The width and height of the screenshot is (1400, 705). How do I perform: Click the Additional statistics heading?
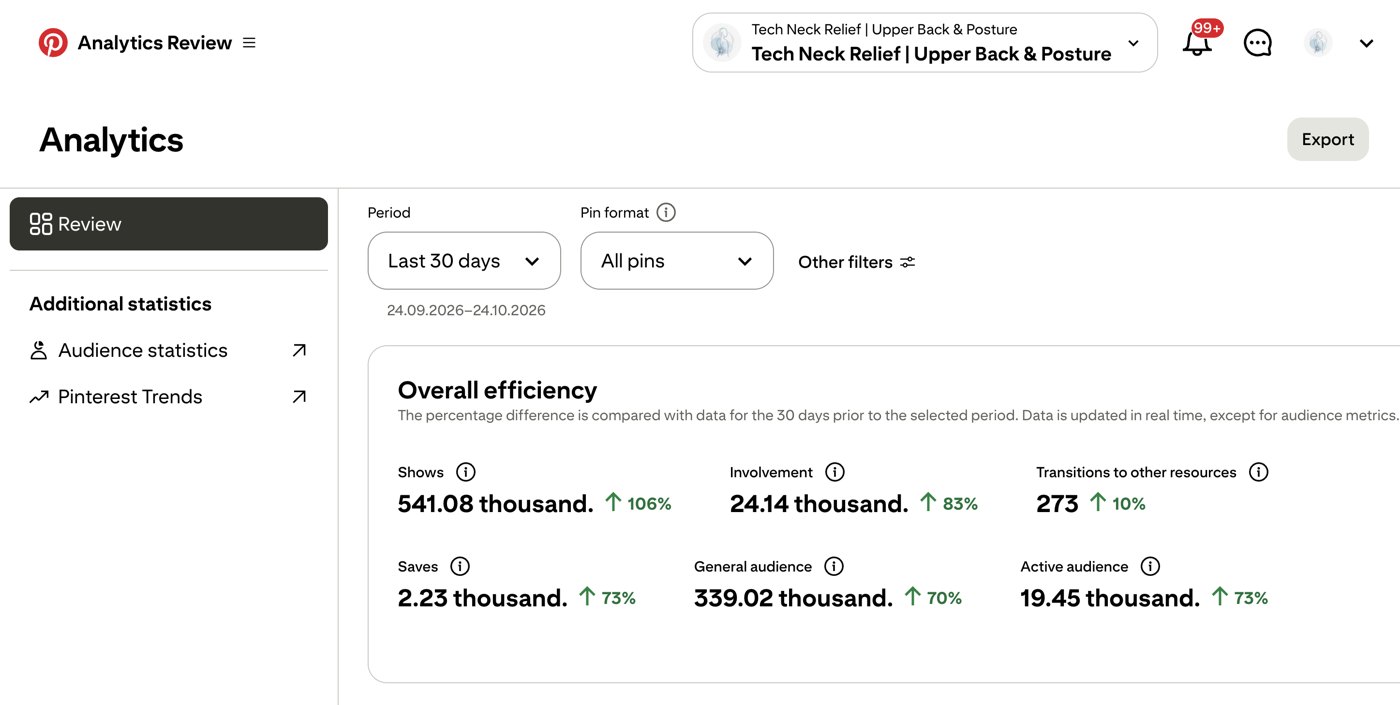120,304
